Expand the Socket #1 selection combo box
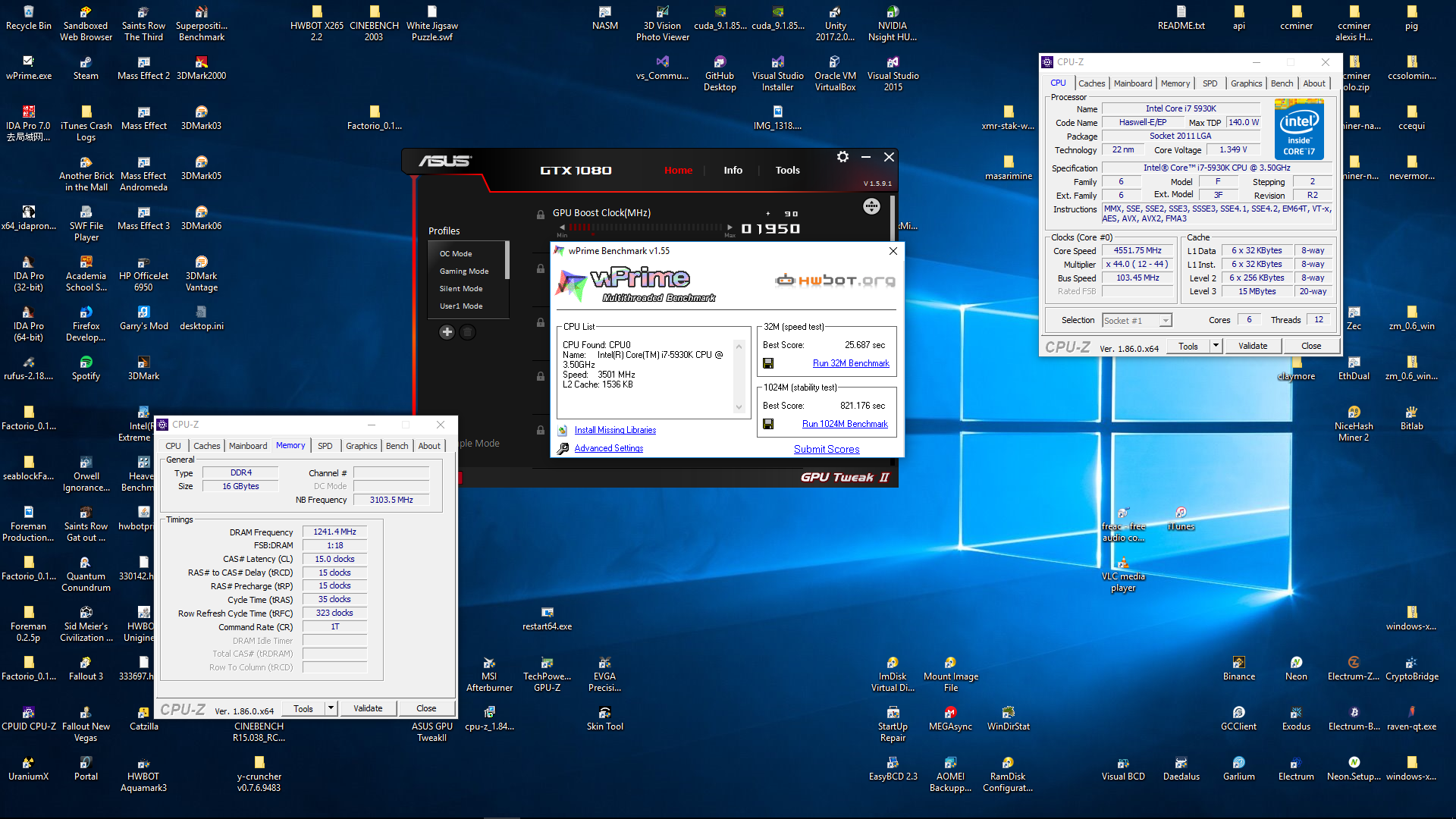 pyautogui.click(x=1166, y=321)
